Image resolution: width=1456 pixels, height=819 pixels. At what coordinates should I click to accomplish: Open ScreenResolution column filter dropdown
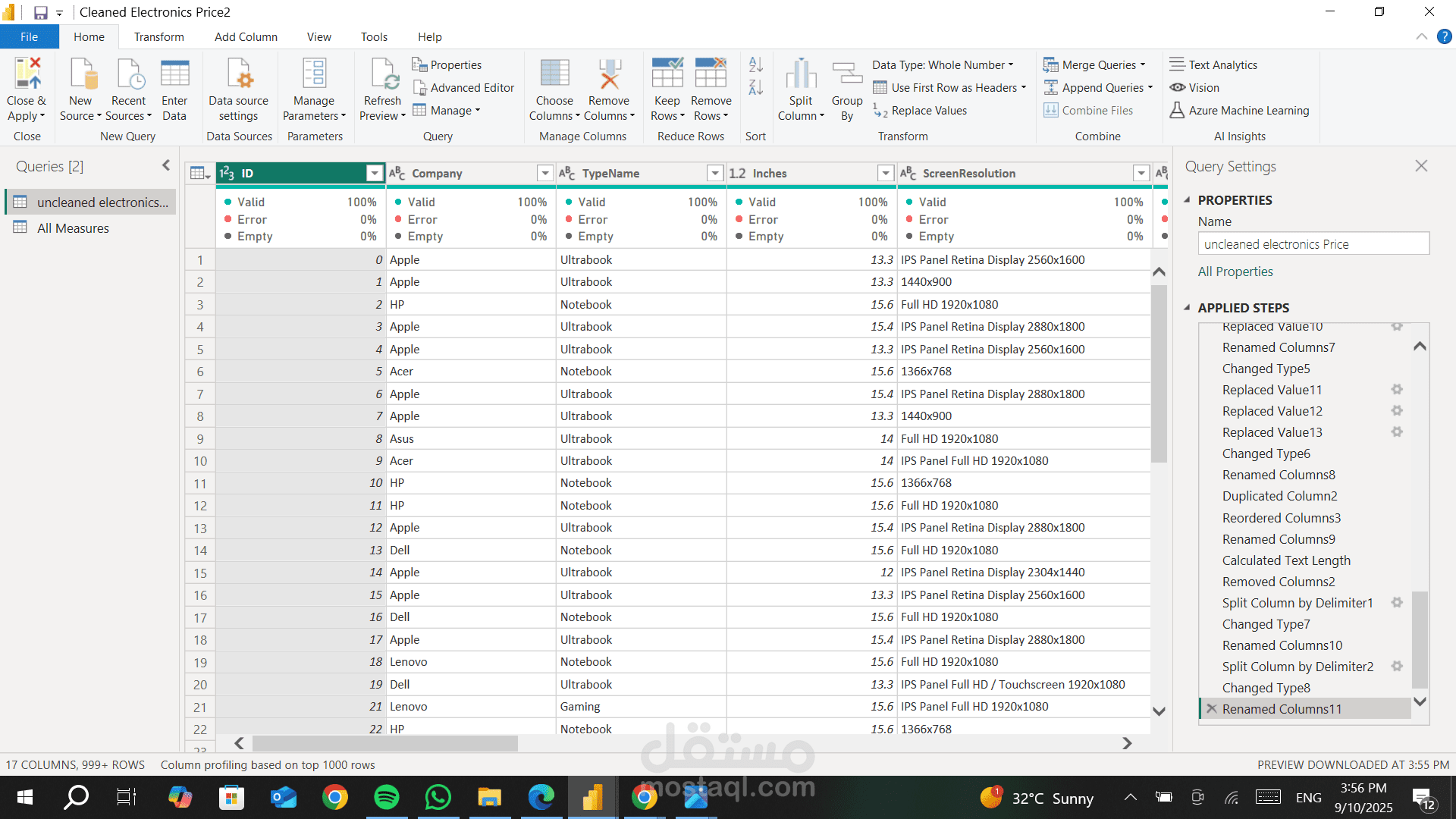[1141, 174]
